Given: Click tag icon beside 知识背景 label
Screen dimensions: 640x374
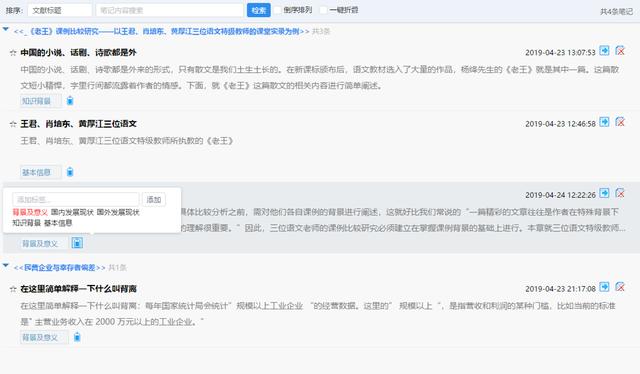Looking at the screenshot, I should click(70, 101).
